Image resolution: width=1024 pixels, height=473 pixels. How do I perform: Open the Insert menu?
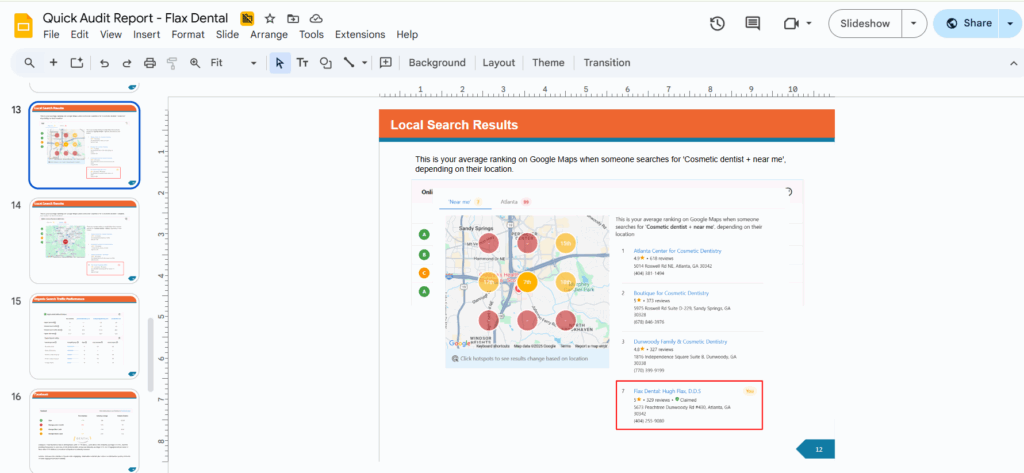click(x=146, y=34)
